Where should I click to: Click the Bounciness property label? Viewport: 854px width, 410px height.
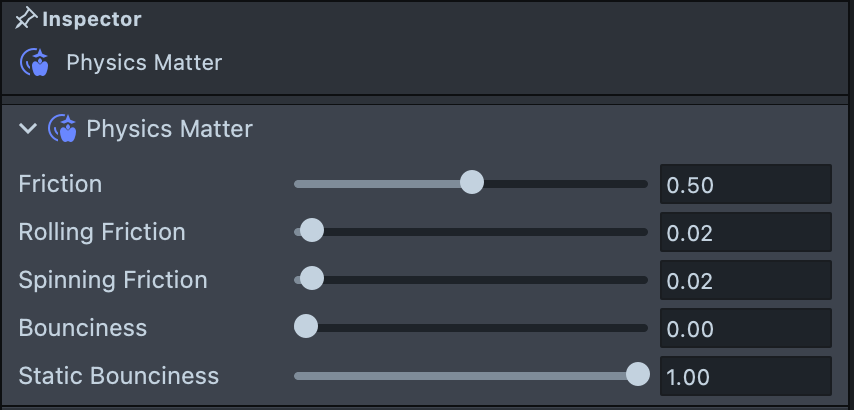[83, 328]
